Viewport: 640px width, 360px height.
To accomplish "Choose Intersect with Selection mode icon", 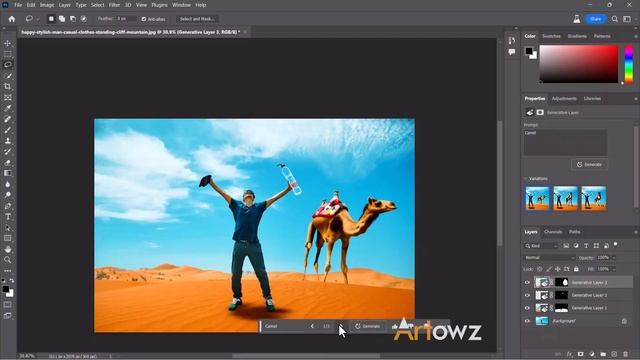I will (84, 19).
